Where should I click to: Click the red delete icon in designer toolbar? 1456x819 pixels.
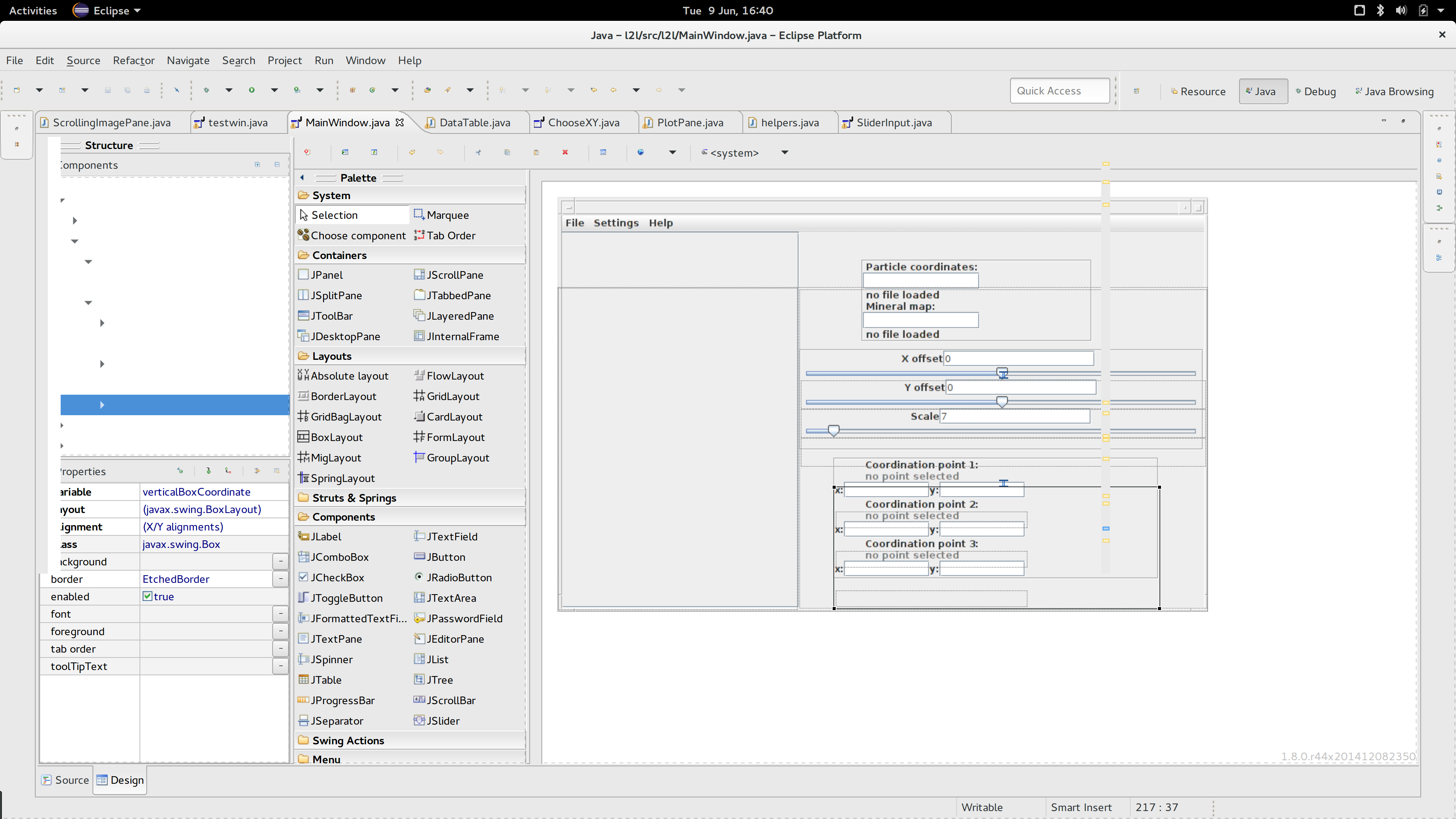point(565,152)
